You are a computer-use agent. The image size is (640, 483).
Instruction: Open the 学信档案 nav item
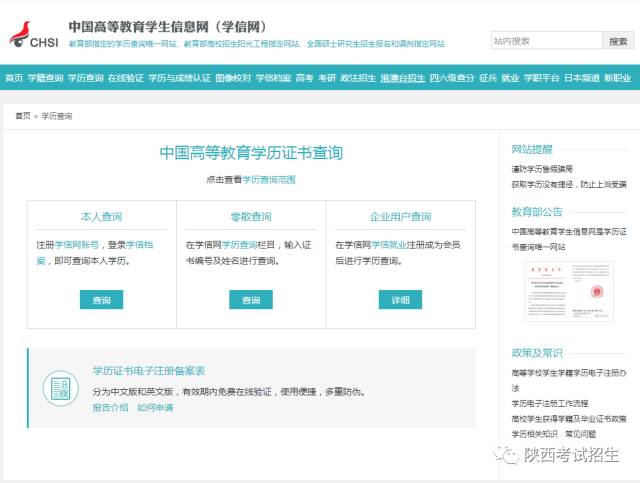tap(273, 78)
